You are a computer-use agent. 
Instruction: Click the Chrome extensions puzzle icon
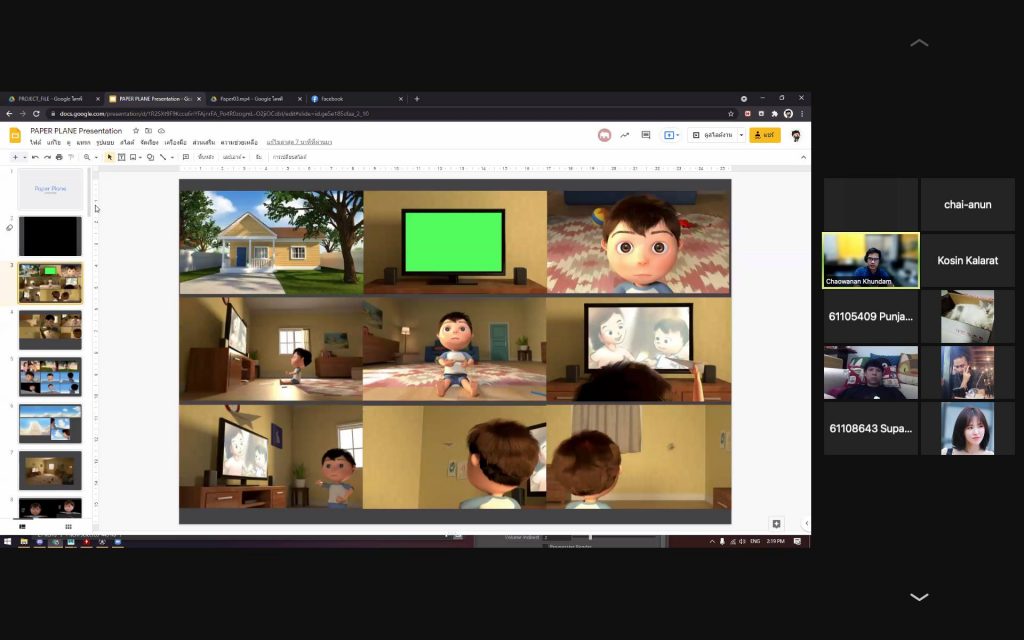tap(775, 114)
